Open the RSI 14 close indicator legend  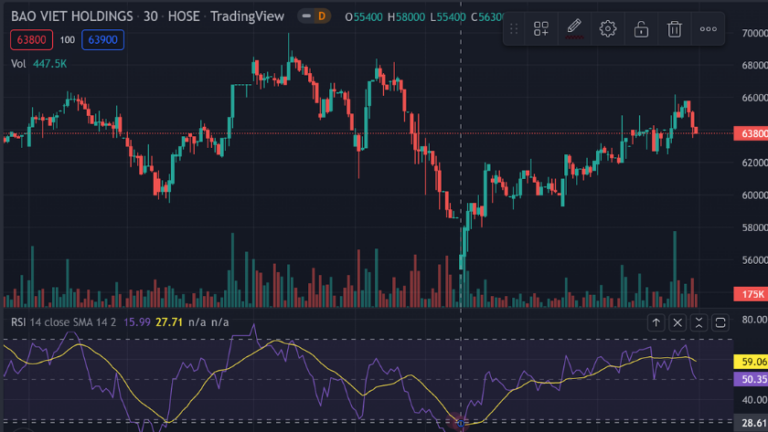tap(64, 322)
